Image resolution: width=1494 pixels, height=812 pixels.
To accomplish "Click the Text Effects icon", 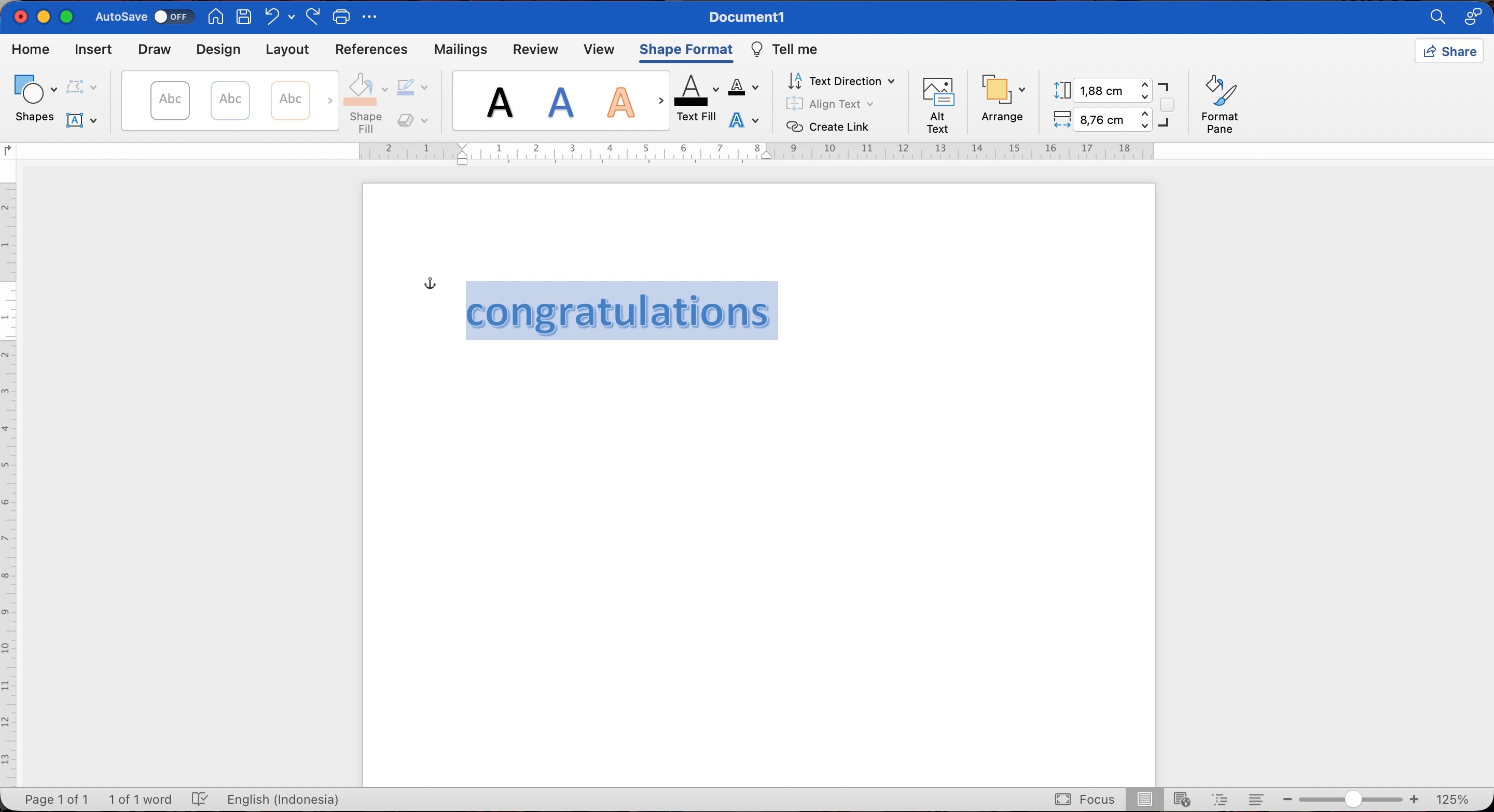I will point(737,120).
